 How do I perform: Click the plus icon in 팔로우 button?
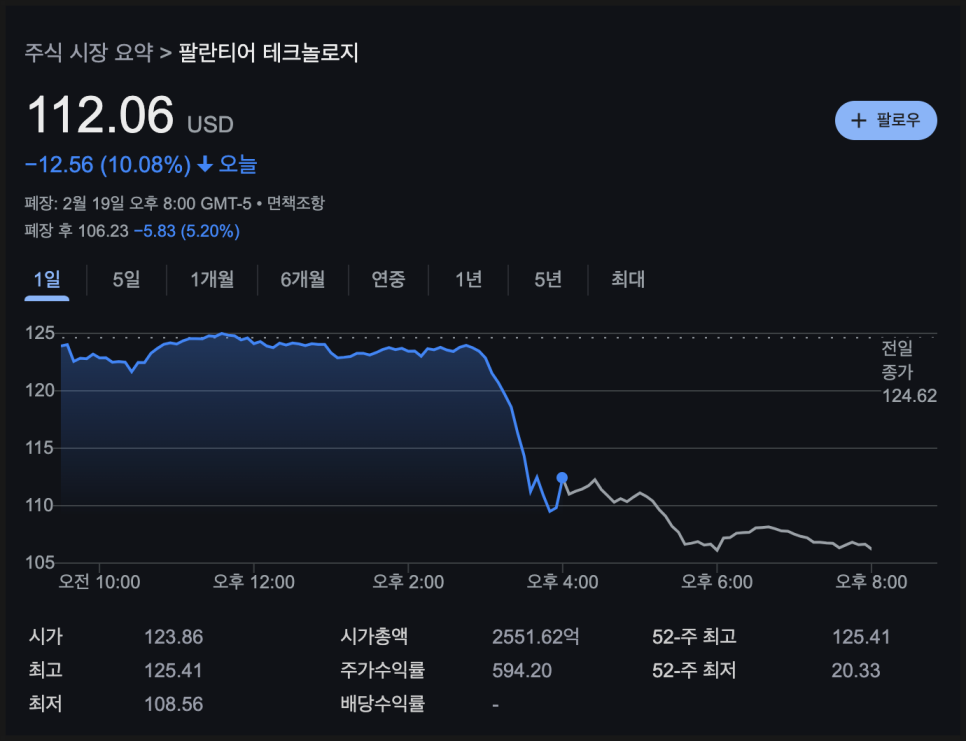[858, 120]
